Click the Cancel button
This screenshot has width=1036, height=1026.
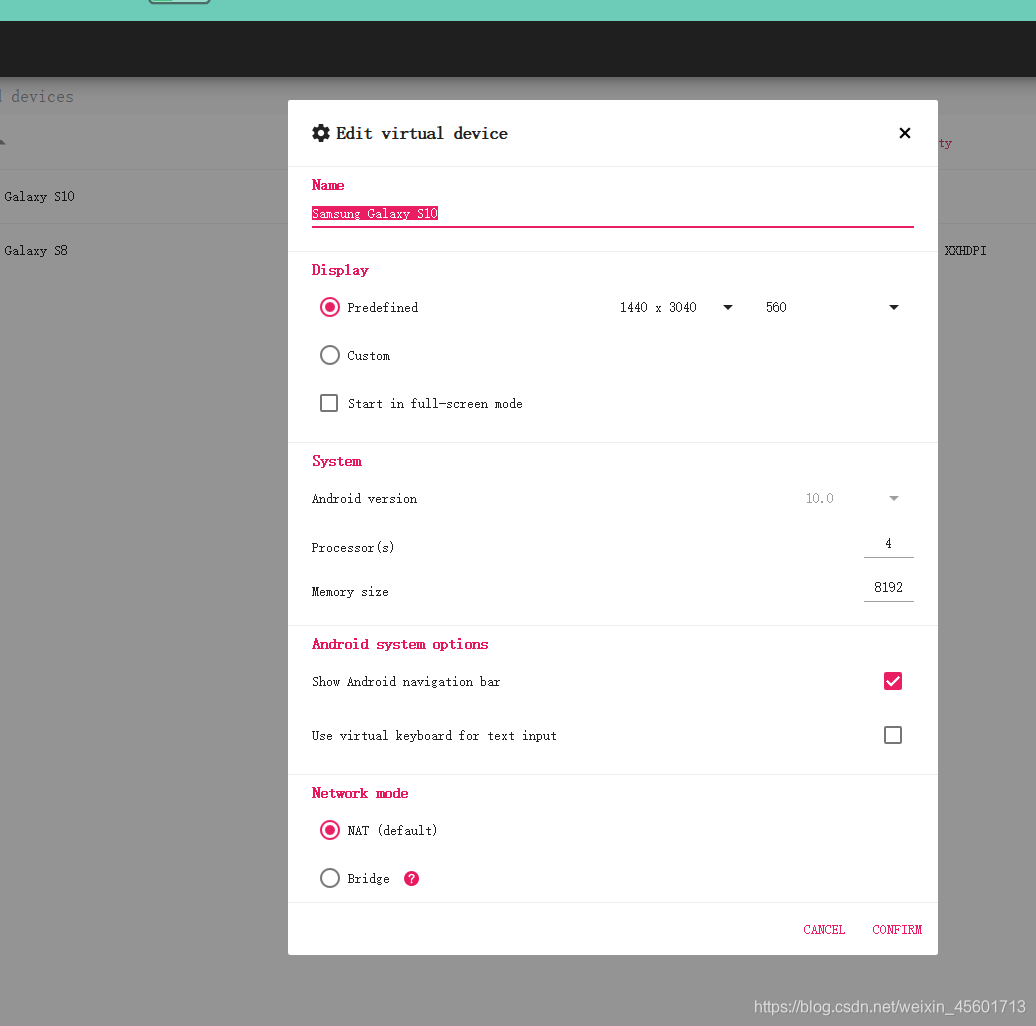pos(824,930)
